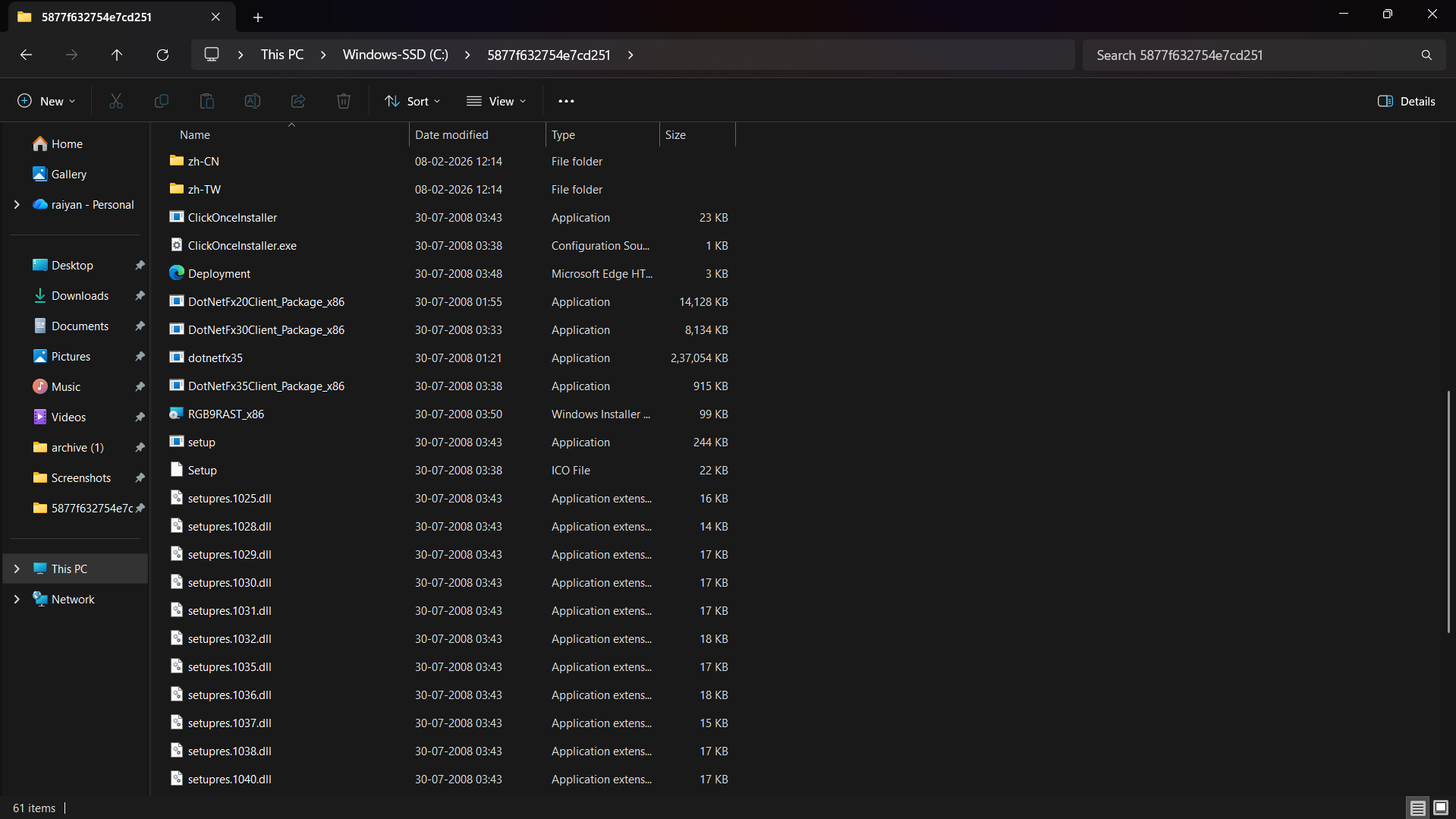
Task: Unpin Downloads using its pin icon
Action: click(140, 295)
